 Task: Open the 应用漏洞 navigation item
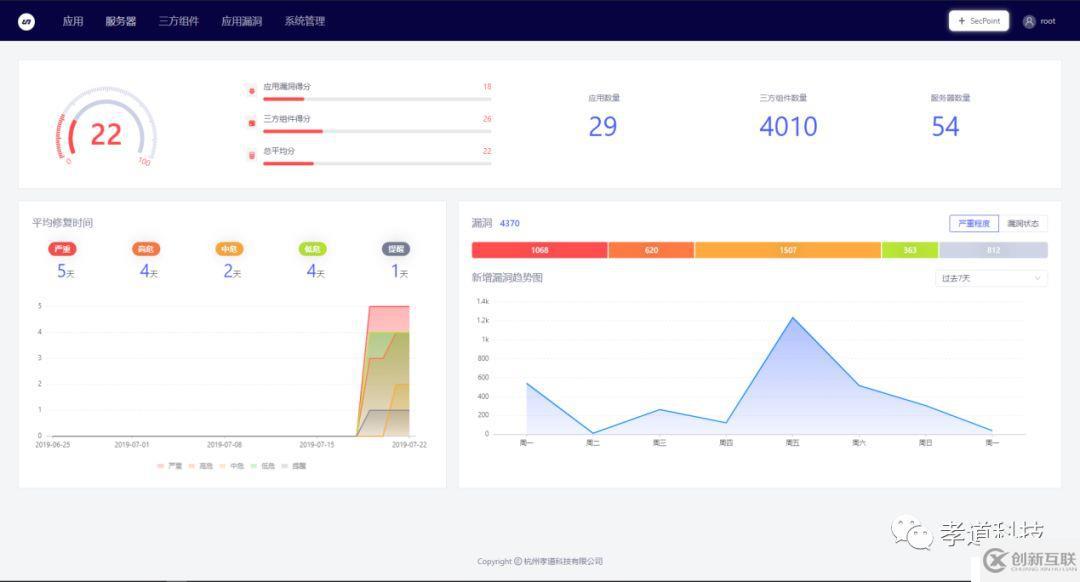tap(242, 21)
